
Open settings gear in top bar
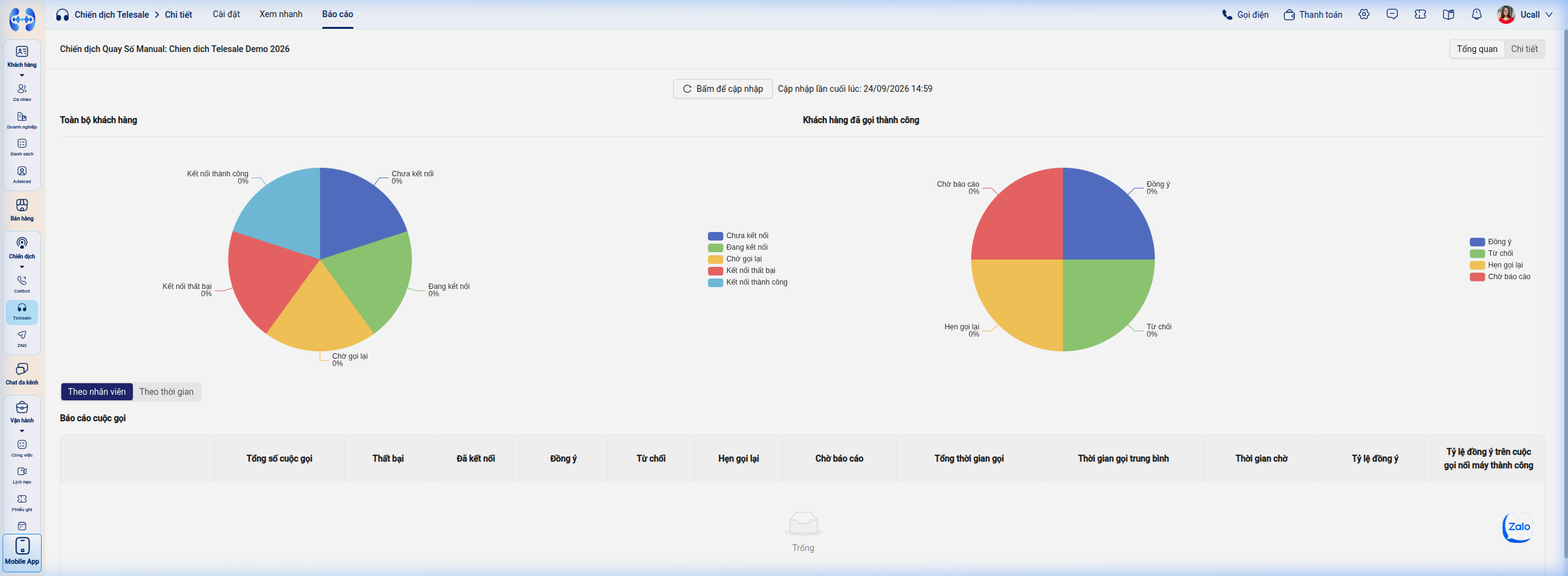pyautogui.click(x=1364, y=14)
